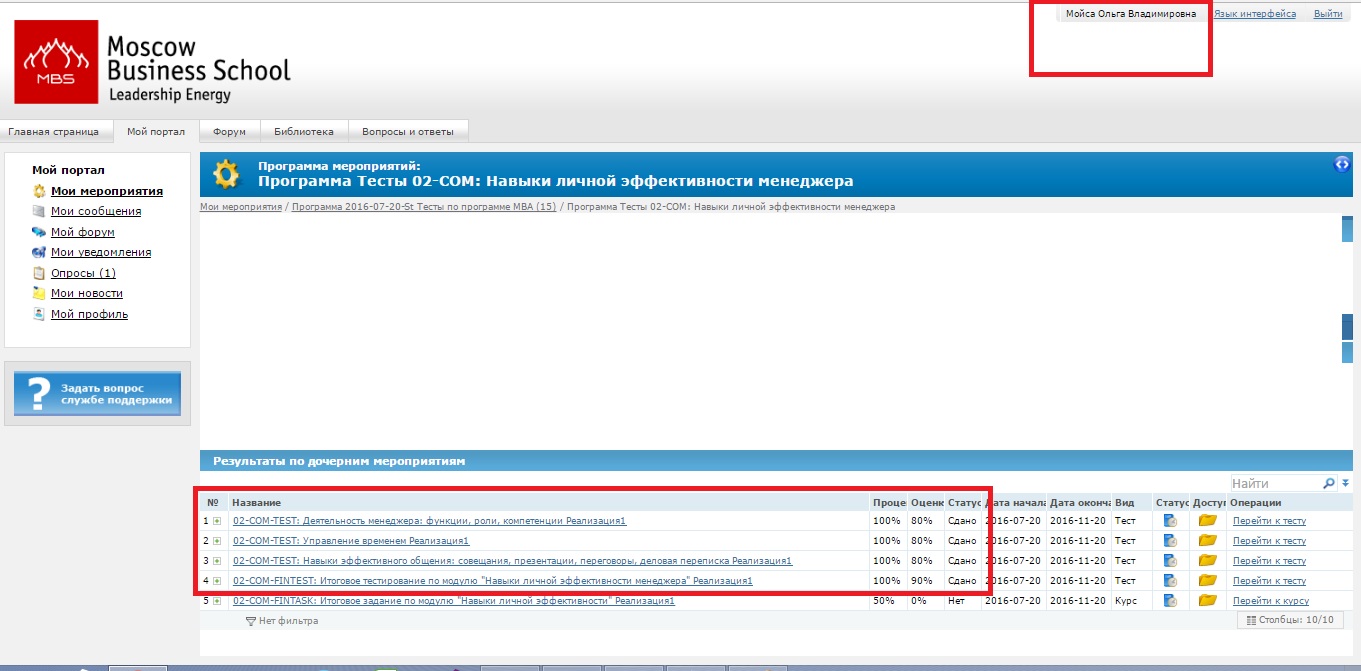Click the status icon in row 1
The width and height of the screenshot is (1361, 671).
click(1170, 521)
